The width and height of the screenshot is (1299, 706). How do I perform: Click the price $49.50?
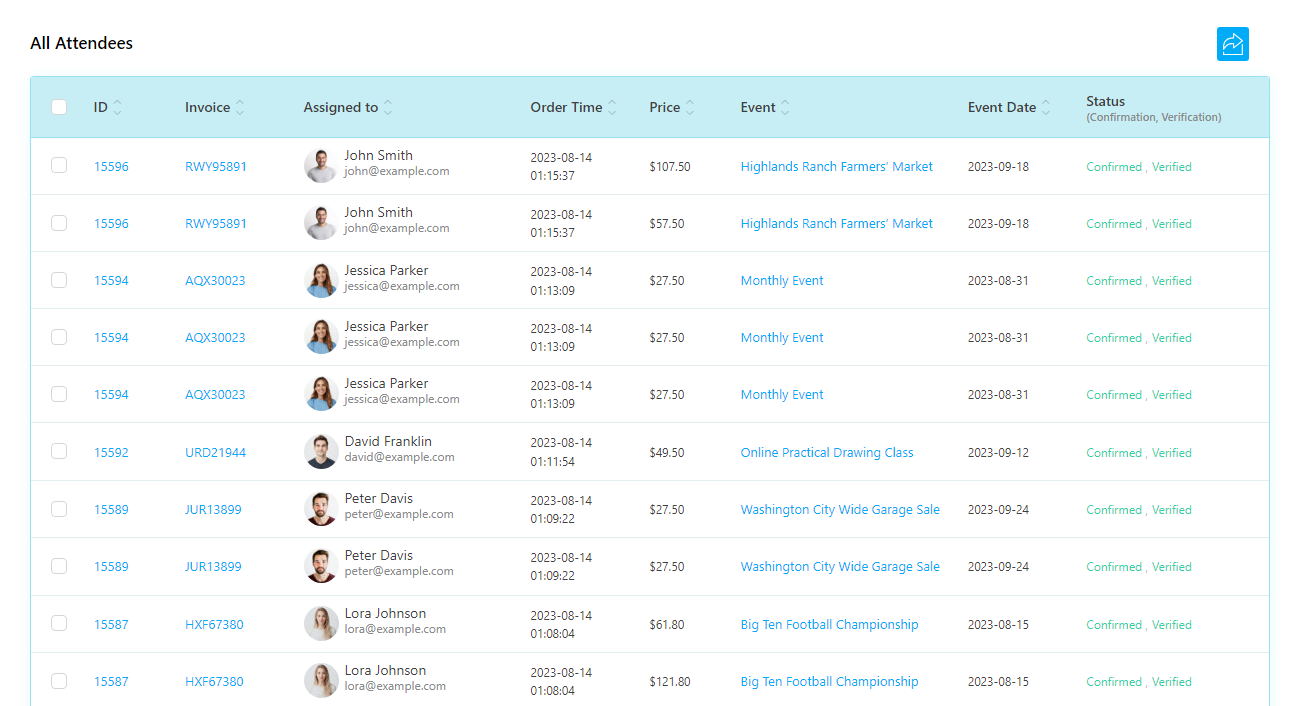click(667, 453)
